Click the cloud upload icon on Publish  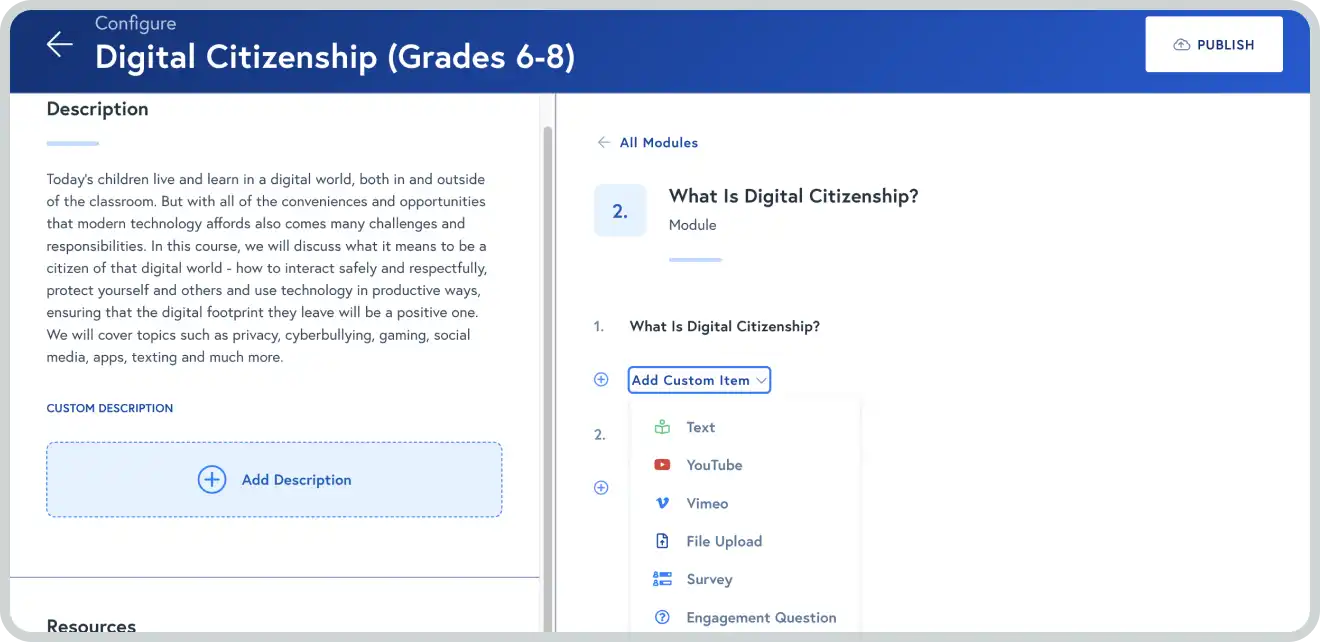click(1181, 45)
